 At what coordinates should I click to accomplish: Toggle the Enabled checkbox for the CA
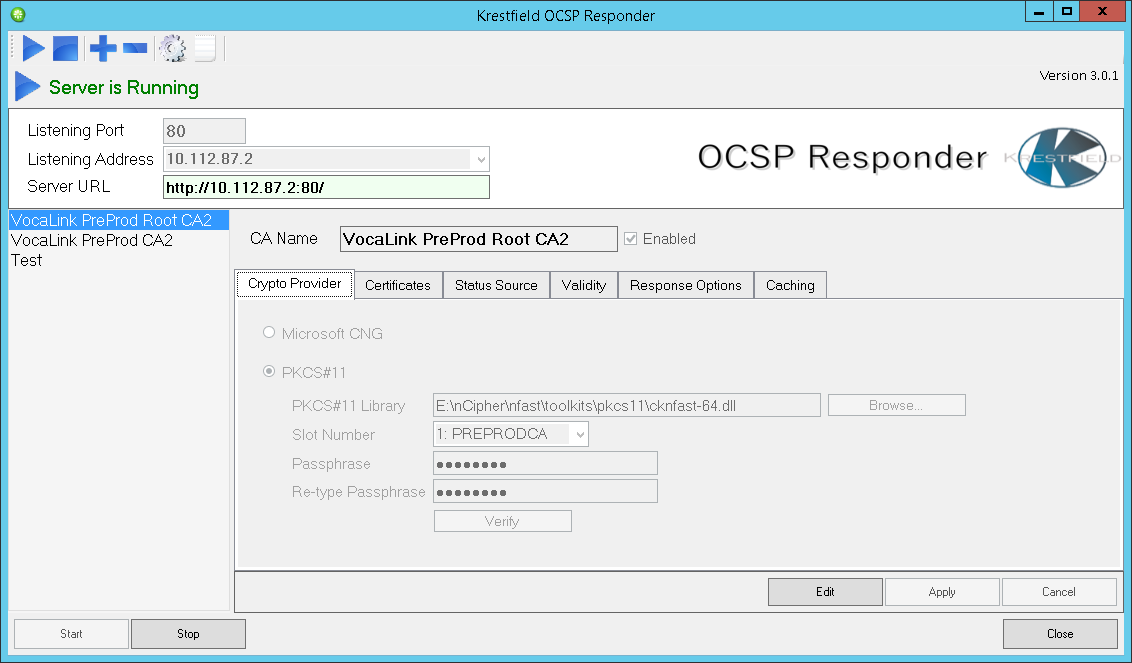(x=630, y=238)
